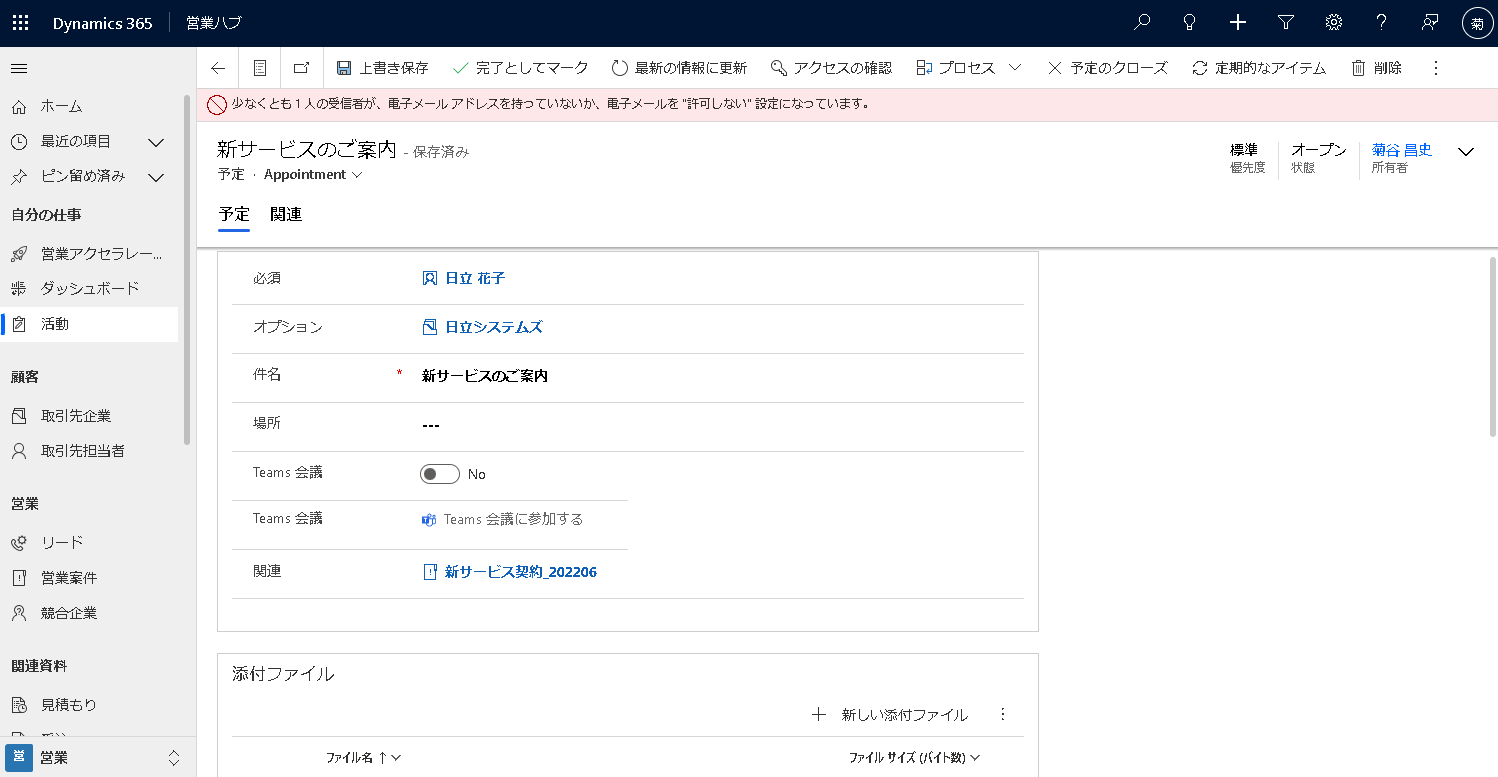Refresh with 最新の情報に更新
Viewport: 1498px width, 777px height.
(x=679, y=68)
